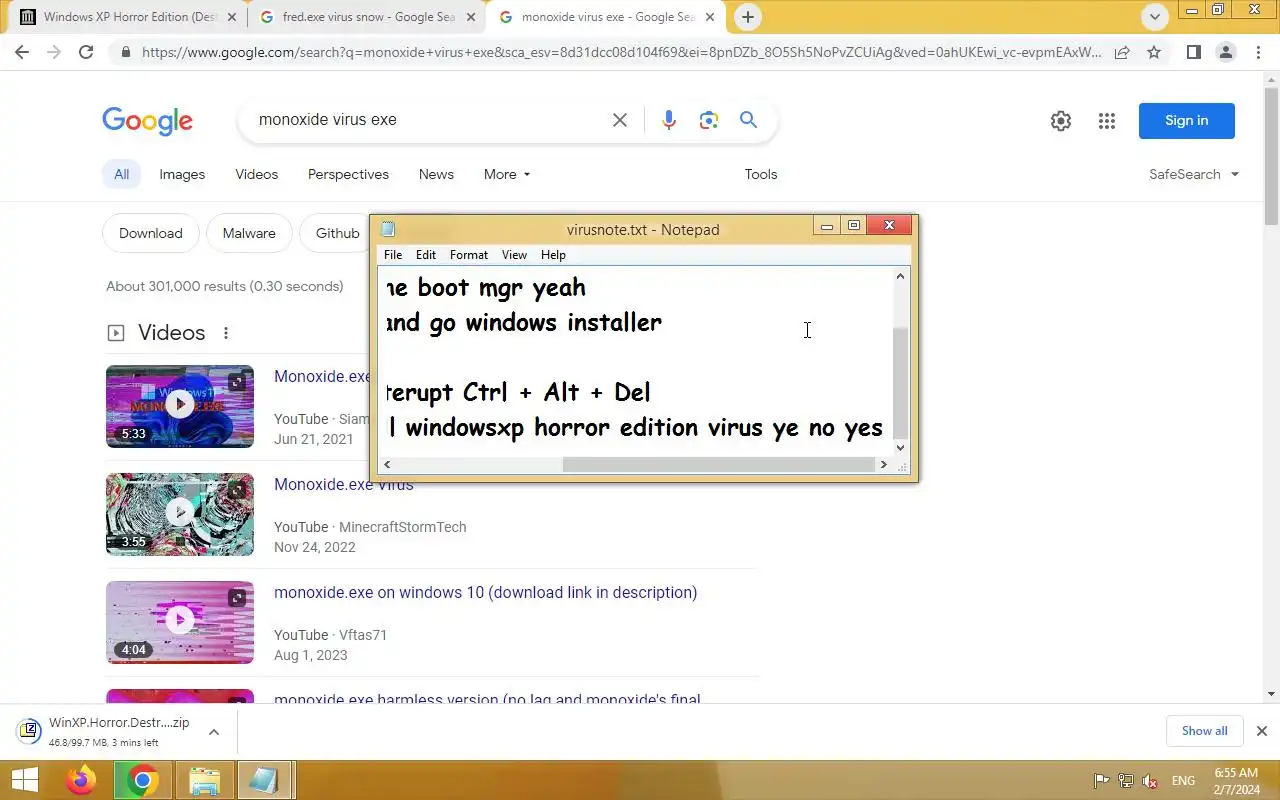Open Notepad View menu
This screenshot has width=1280, height=800.
click(x=514, y=255)
